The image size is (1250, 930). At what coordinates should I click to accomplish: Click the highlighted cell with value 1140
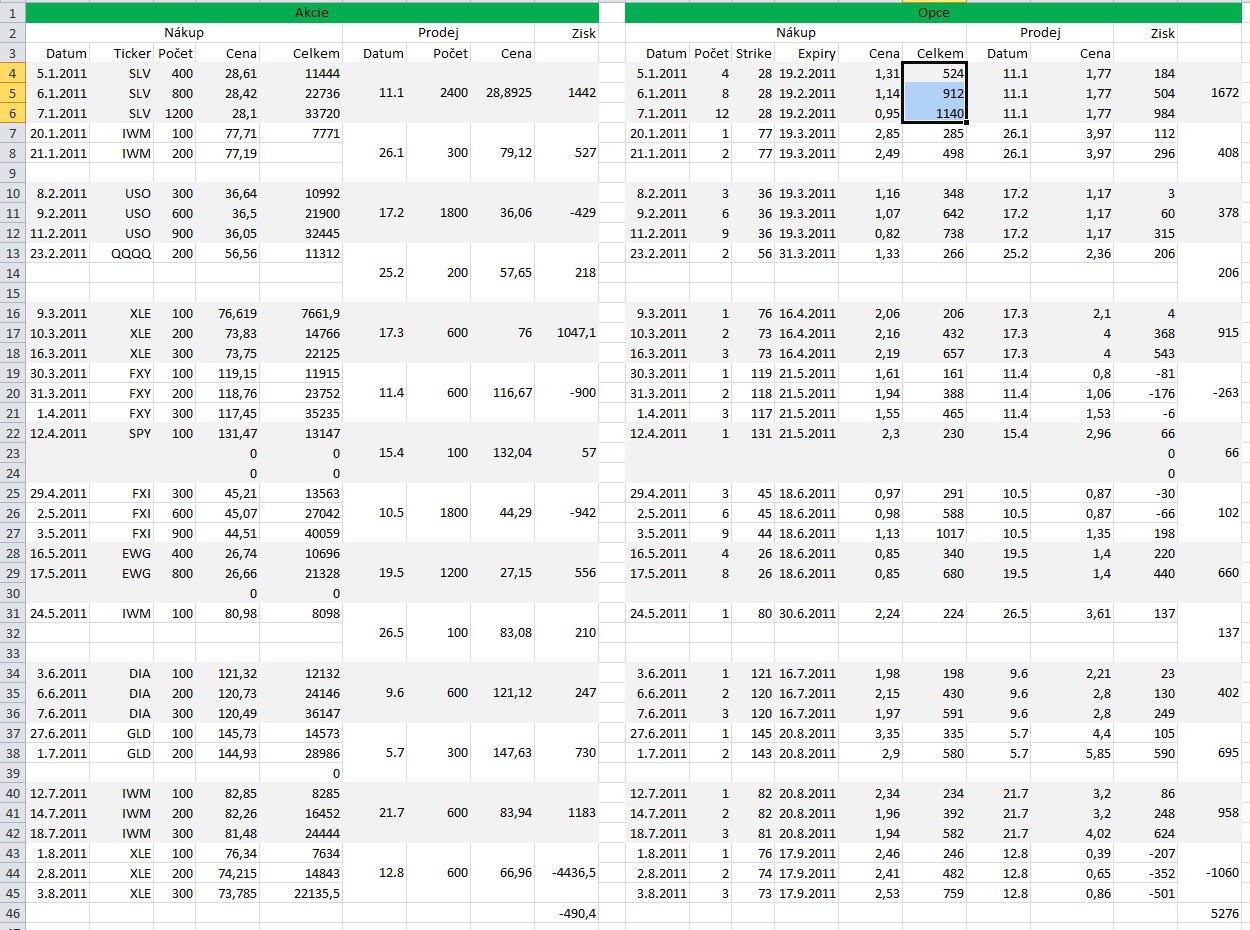coord(934,113)
